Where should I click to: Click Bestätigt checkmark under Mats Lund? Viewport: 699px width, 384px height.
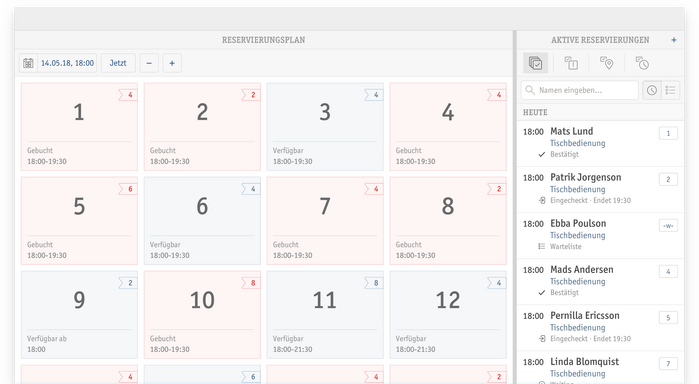tap(542, 154)
